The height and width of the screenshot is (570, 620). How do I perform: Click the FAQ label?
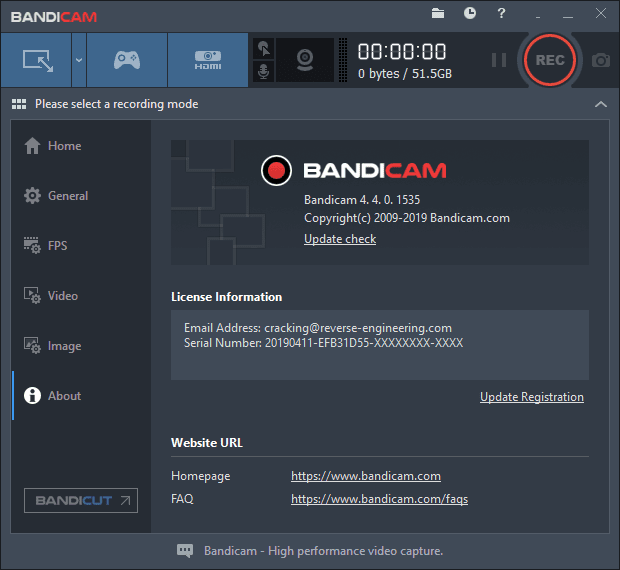182,499
